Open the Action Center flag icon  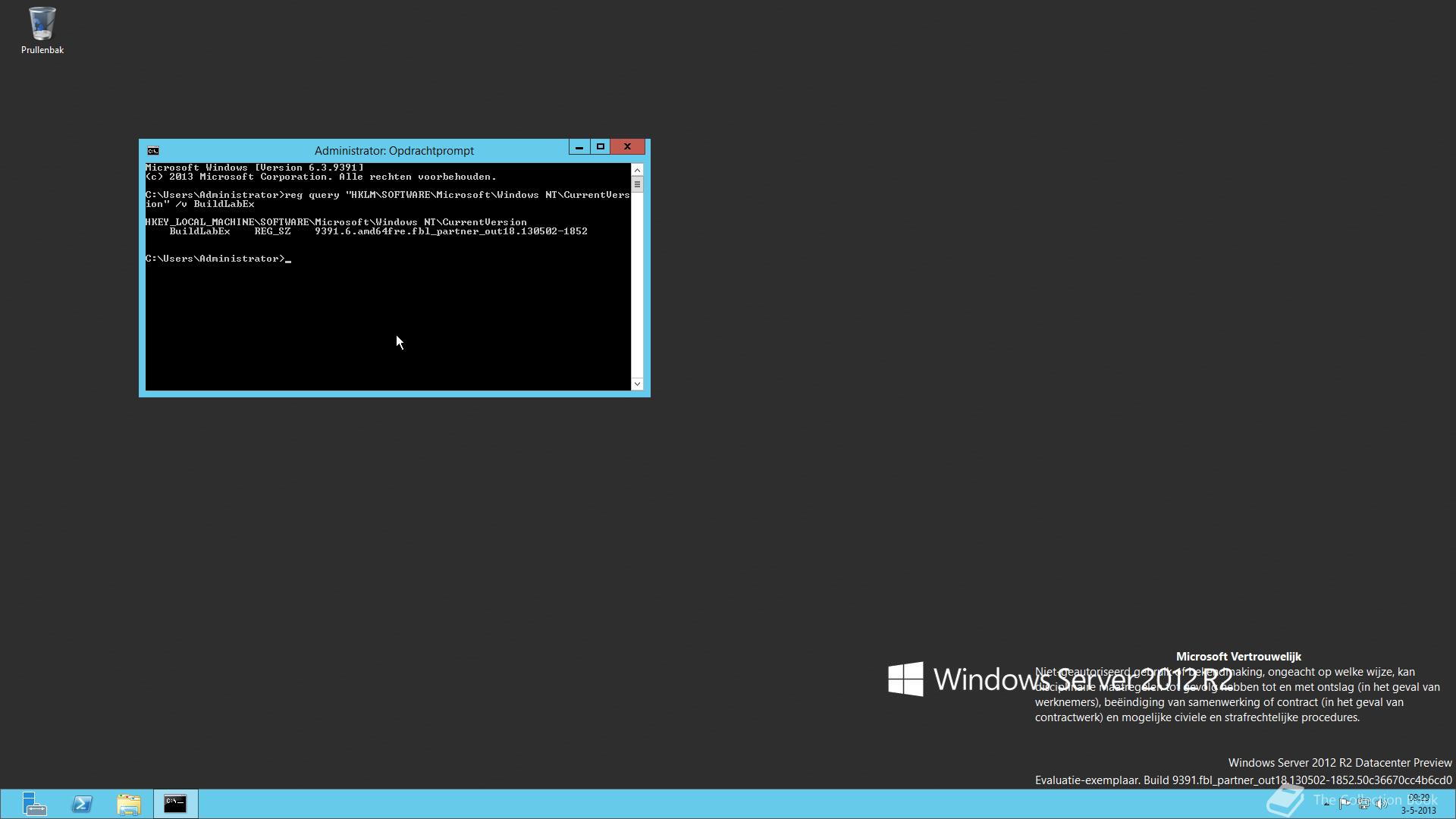coord(1345,804)
